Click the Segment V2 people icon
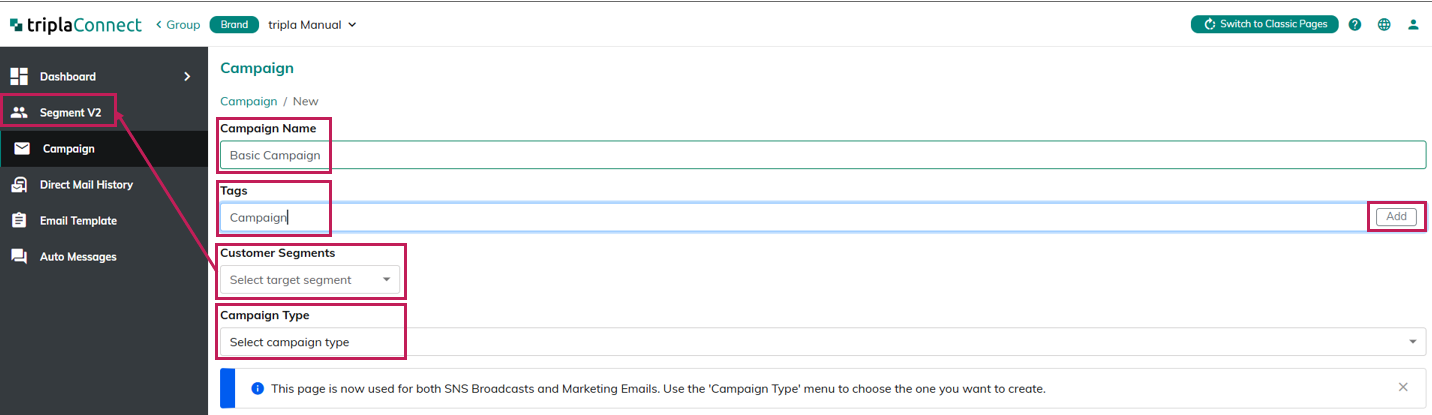This screenshot has height=415, width=1432. click(19, 113)
